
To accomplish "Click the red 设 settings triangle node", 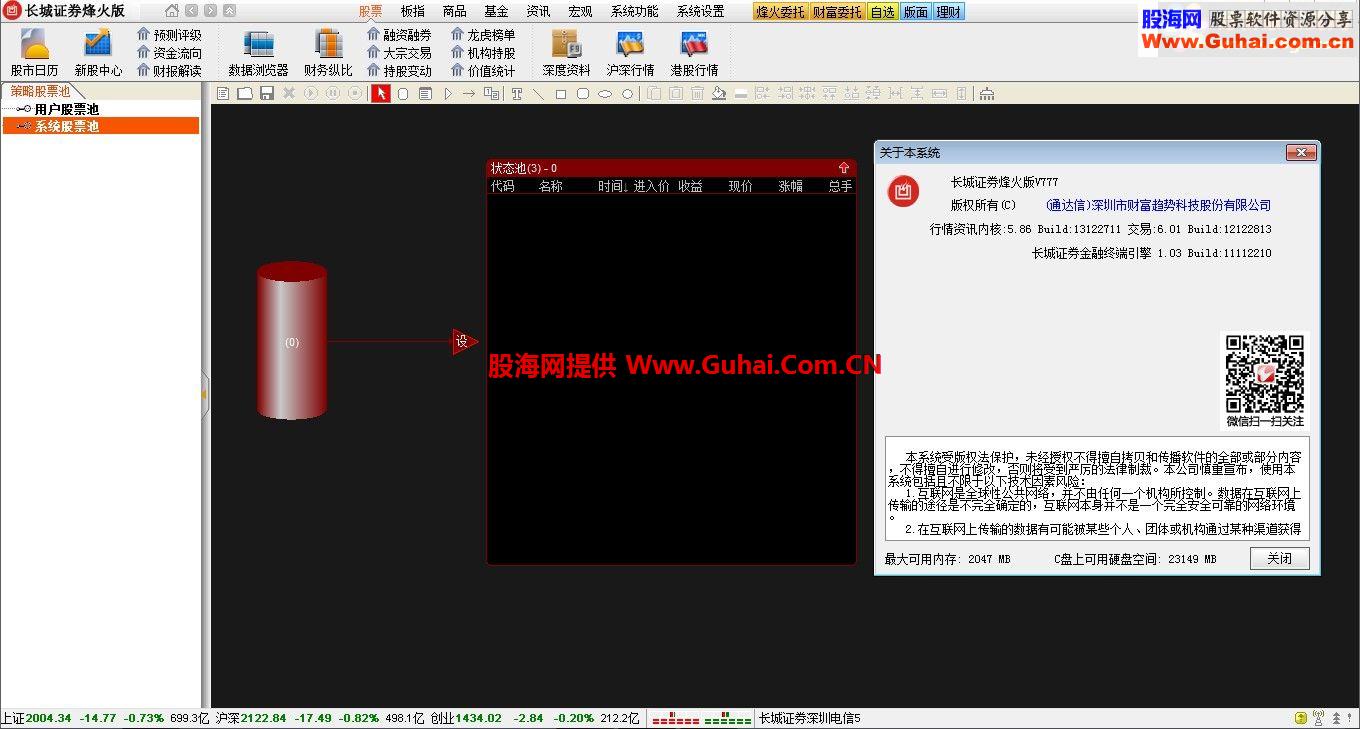I will point(463,342).
